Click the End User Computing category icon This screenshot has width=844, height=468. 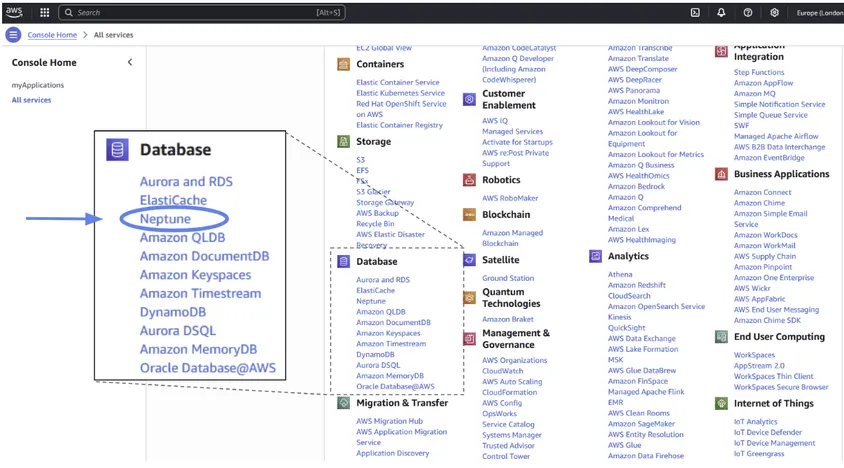point(721,337)
